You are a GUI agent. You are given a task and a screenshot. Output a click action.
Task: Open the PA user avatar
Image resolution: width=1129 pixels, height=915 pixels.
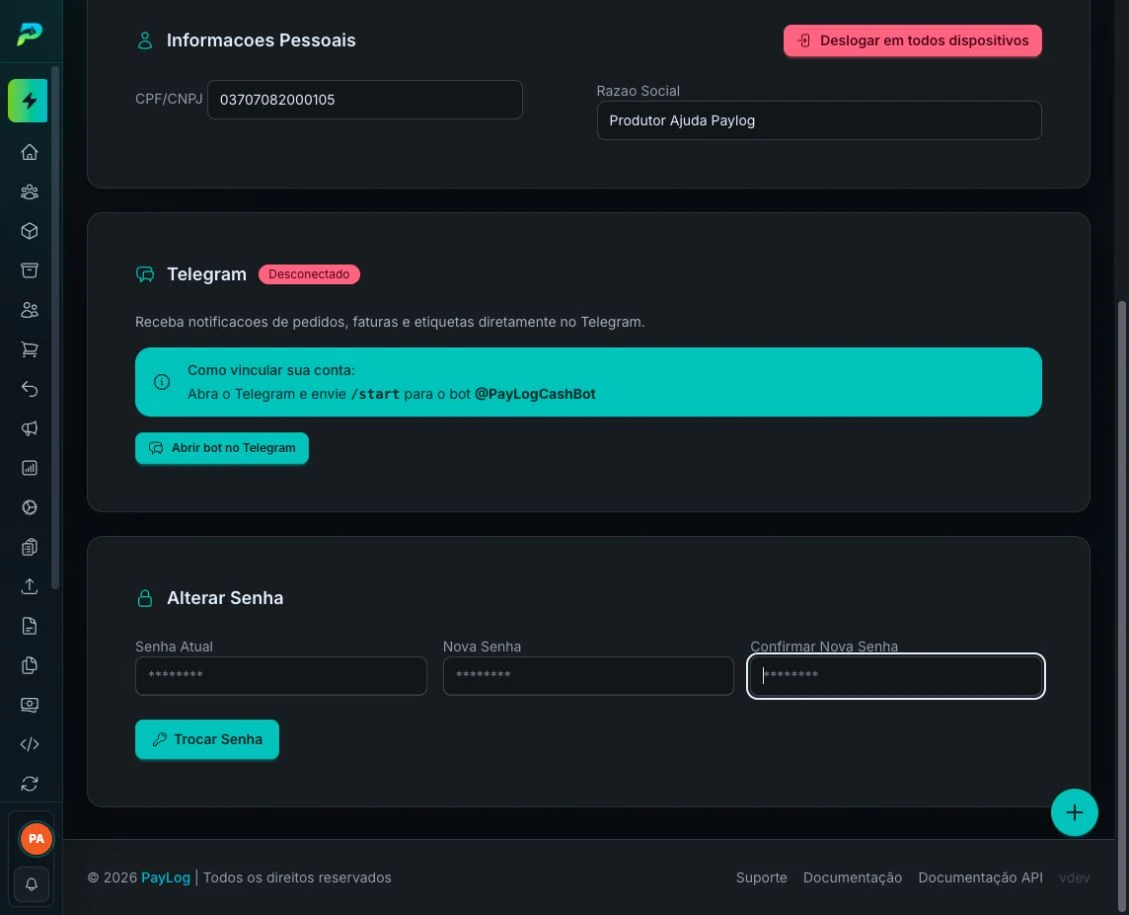click(36, 839)
